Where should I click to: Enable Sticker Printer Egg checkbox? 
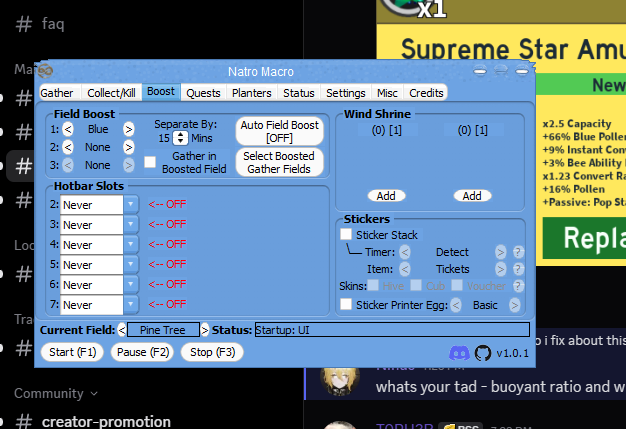(346, 304)
